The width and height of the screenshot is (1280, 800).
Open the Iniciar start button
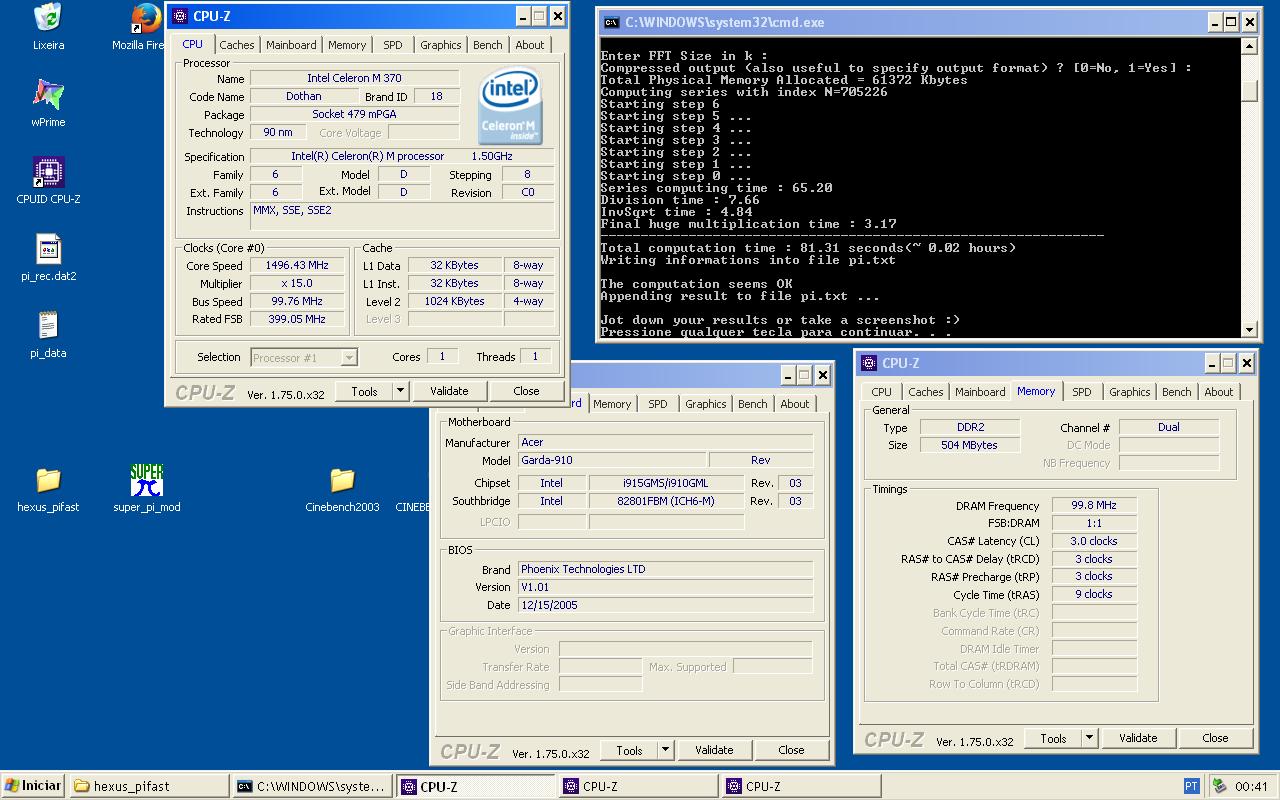(x=33, y=786)
